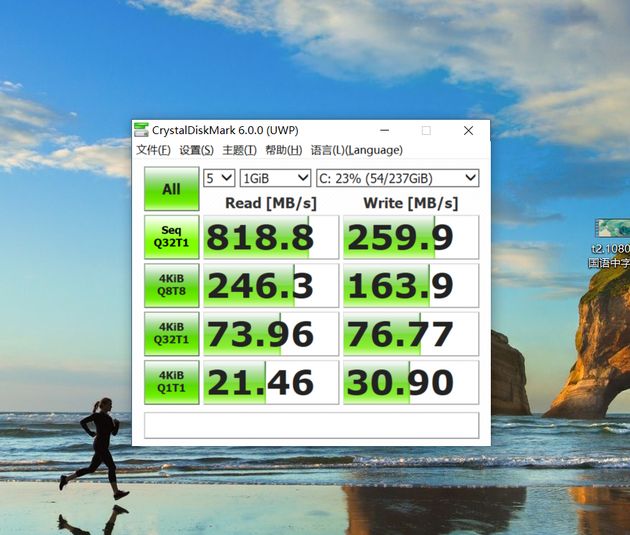Open the drive selector showing C: 23%
The height and width of the screenshot is (535, 630).
(x=396, y=178)
